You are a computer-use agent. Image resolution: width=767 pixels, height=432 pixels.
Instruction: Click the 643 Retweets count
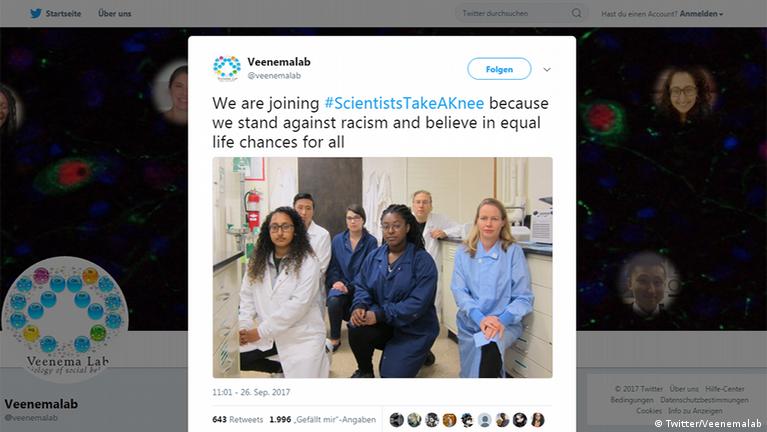237,420
